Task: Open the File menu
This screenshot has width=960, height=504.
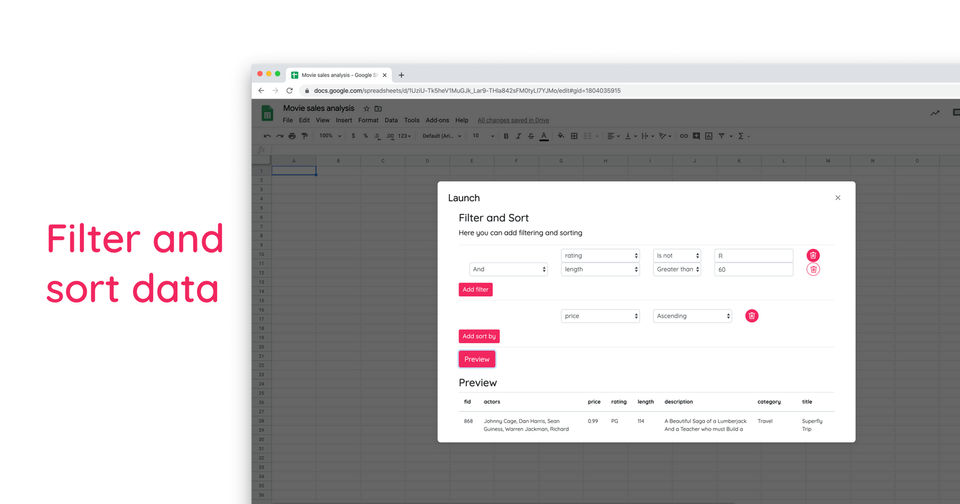Action: [x=287, y=121]
